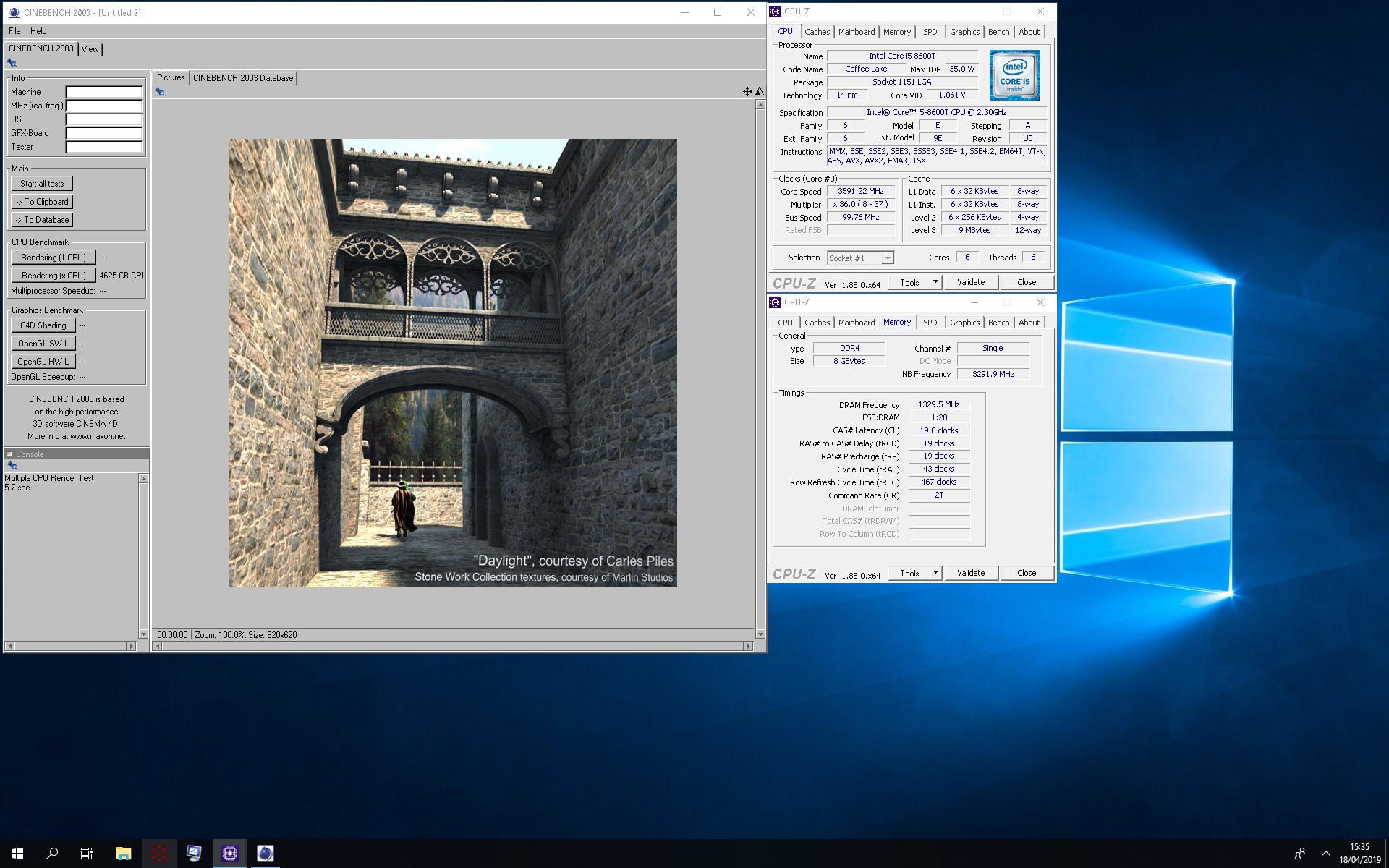Switch to CINEBENCH 2003 Database tab

[x=243, y=78]
